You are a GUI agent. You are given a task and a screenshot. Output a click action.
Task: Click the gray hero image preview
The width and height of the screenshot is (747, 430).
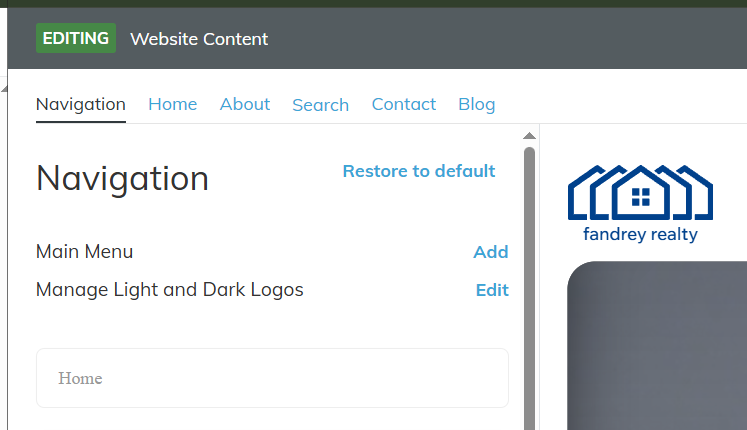click(x=657, y=346)
